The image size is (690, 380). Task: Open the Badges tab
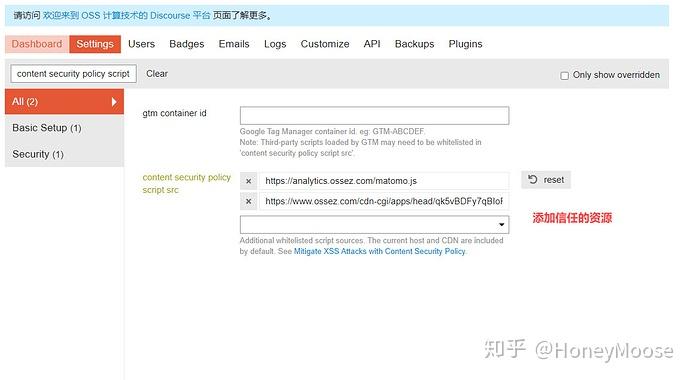(187, 44)
